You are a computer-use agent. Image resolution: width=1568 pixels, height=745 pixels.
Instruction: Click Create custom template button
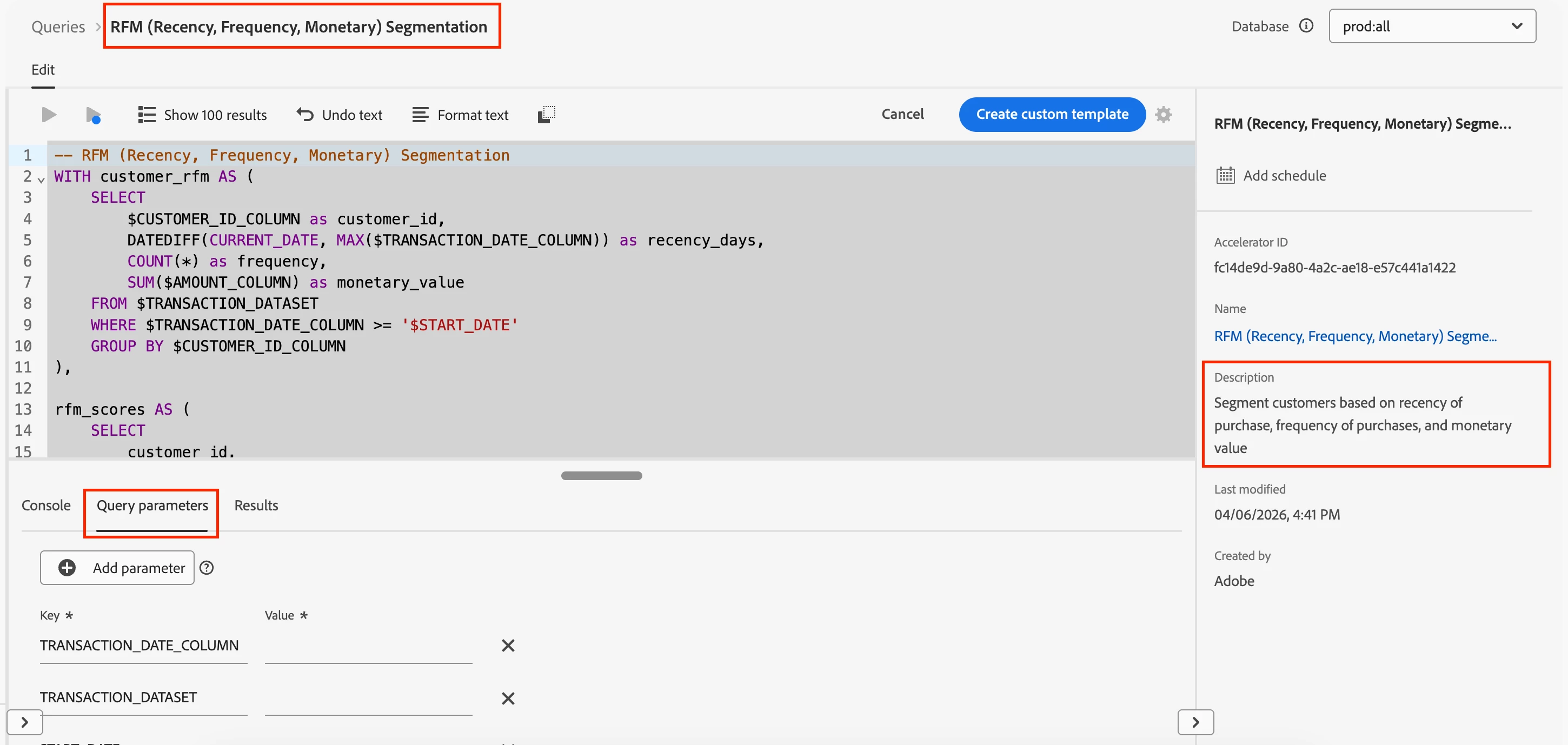1052,115
